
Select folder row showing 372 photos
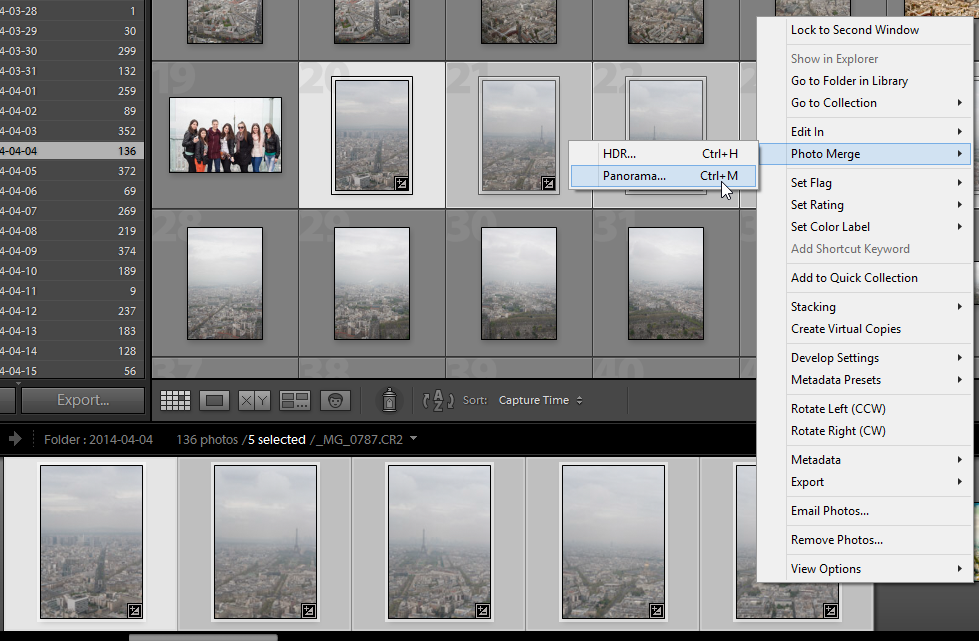tap(72, 171)
